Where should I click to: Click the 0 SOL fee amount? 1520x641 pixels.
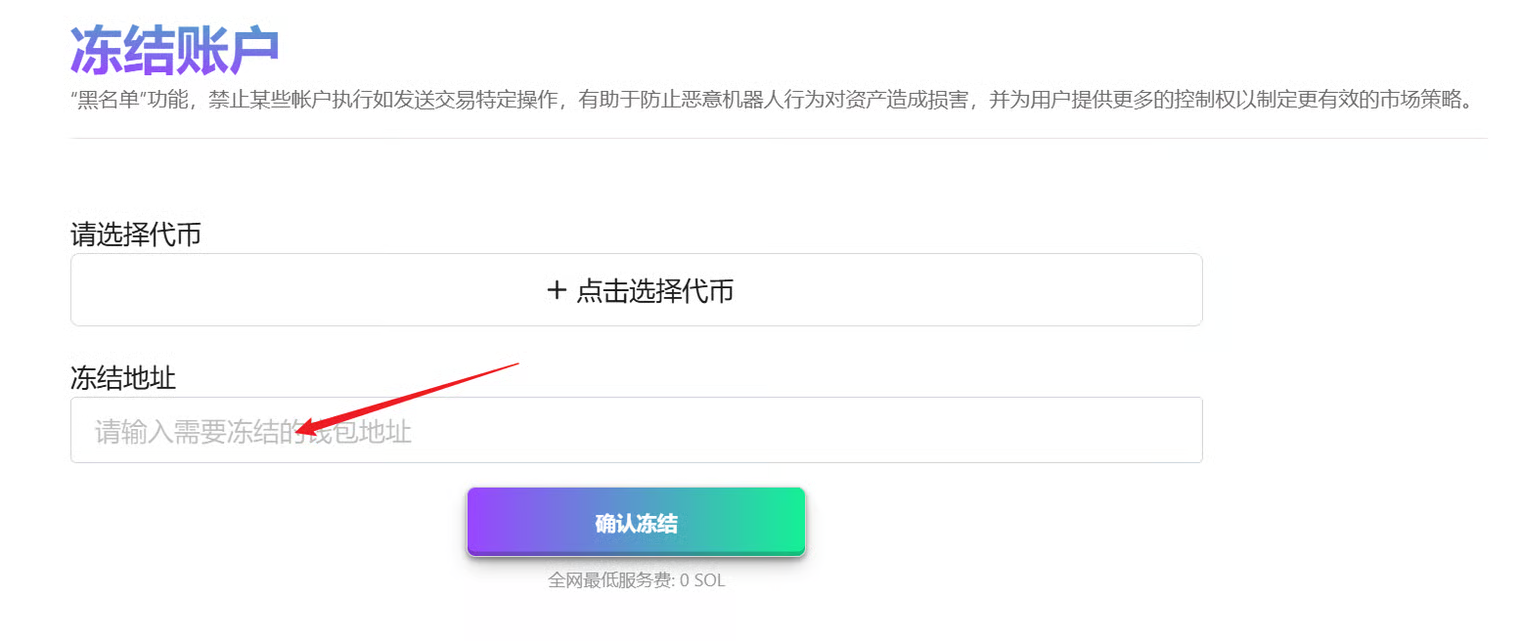pos(702,580)
